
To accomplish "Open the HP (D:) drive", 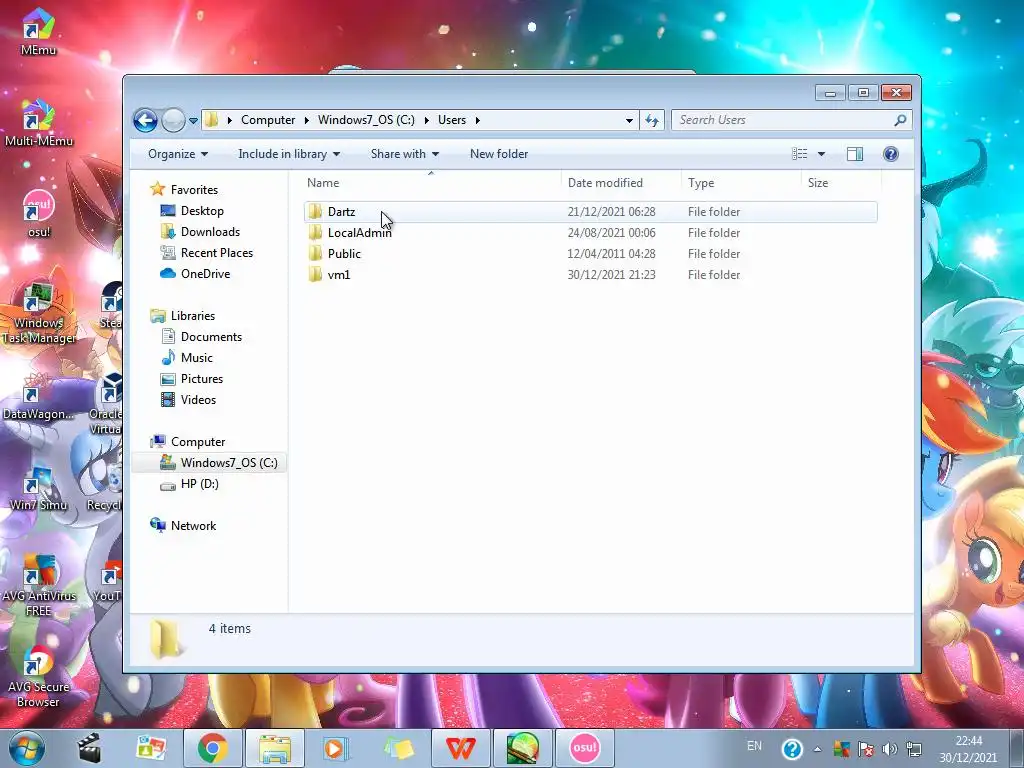I will tap(199, 484).
